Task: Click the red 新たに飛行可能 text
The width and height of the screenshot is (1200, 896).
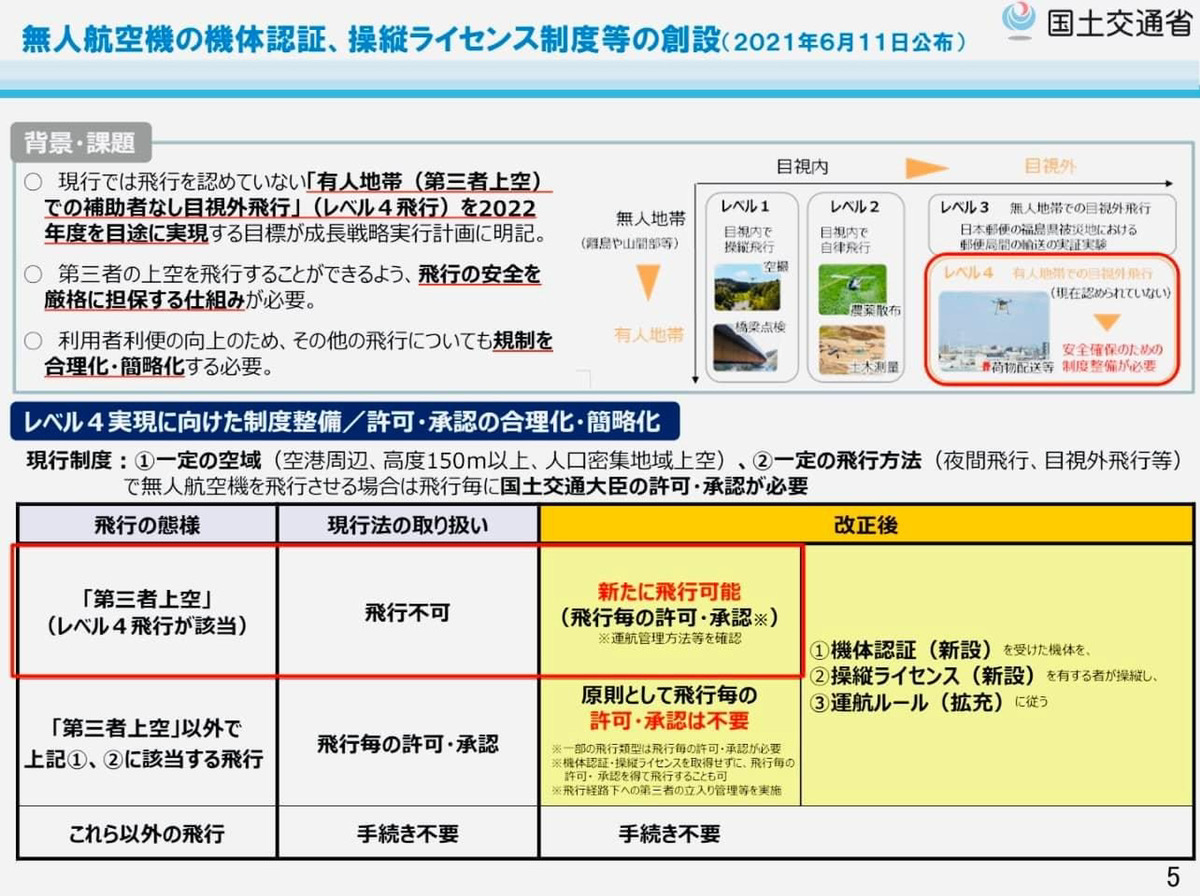Action: pos(670,590)
